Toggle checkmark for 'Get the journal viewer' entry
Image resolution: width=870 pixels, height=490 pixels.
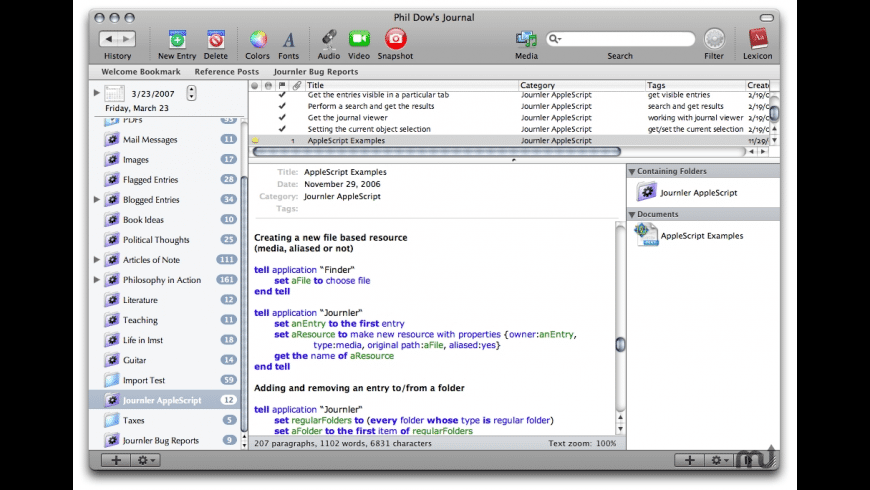point(282,117)
